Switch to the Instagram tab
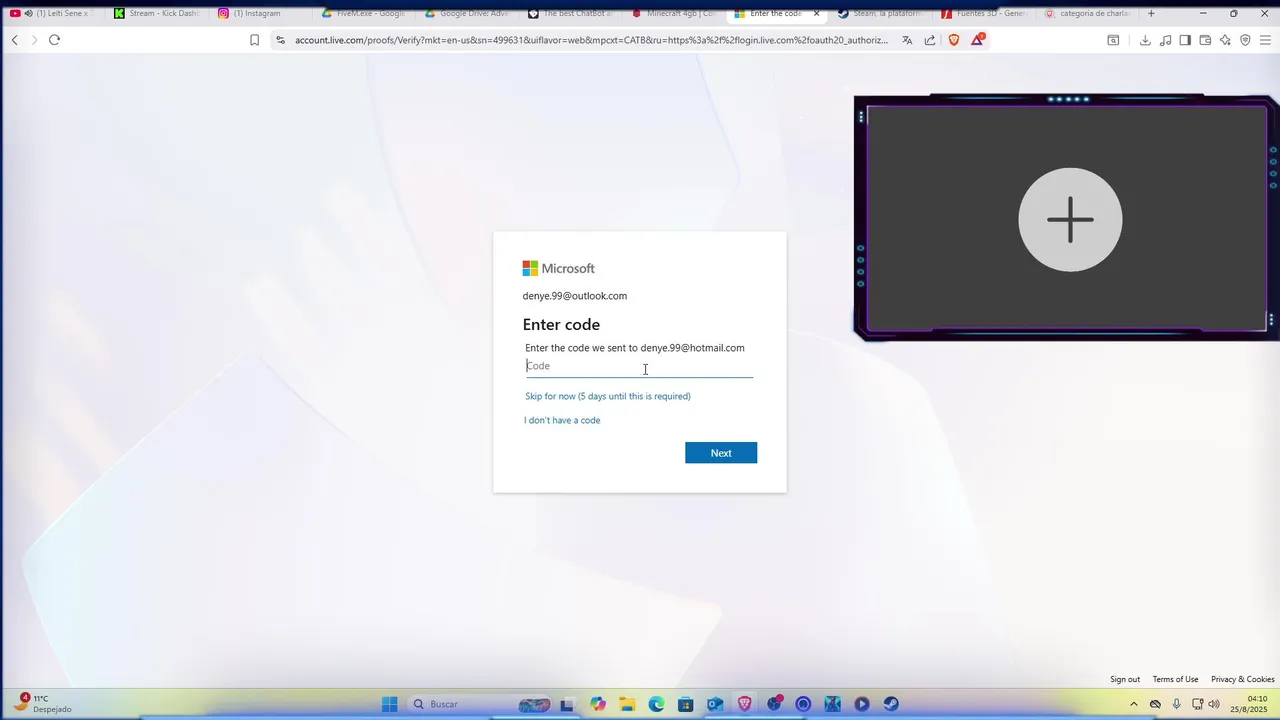 pos(260,13)
